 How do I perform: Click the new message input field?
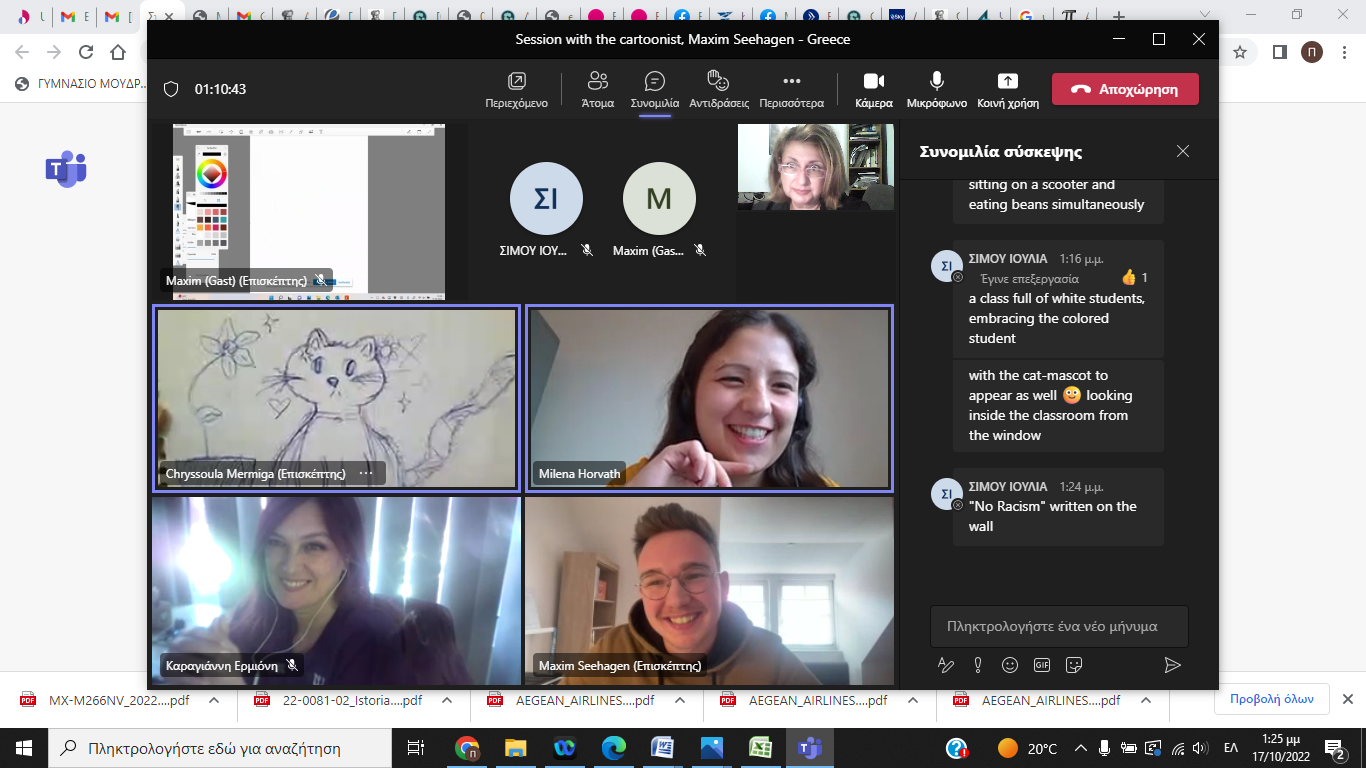pos(1058,626)
